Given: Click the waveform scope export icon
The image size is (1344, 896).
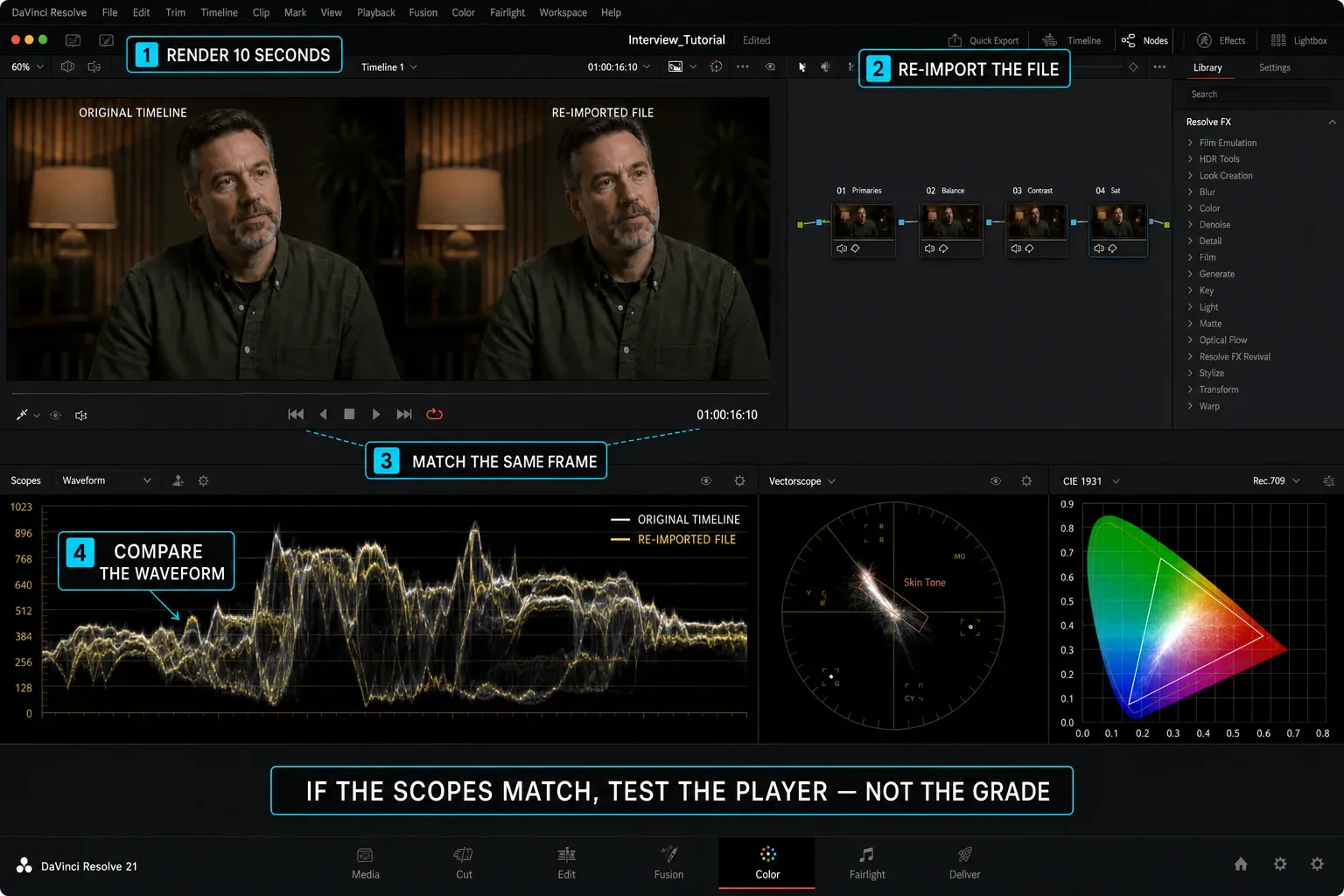Looking at the screenshot, I should (x=178, y=480).
